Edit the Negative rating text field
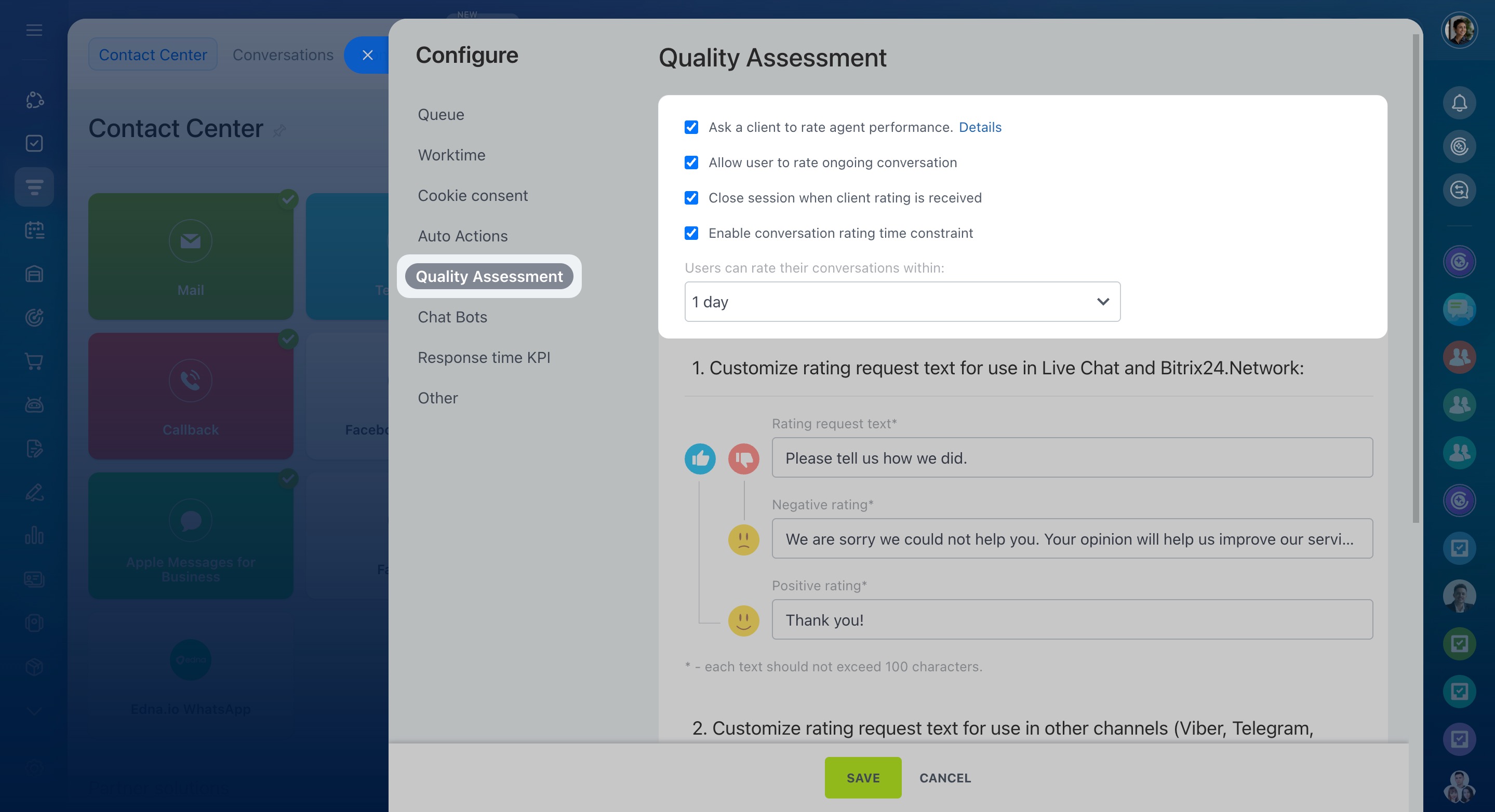The image size is (1495, 812). pos(1072,539)
